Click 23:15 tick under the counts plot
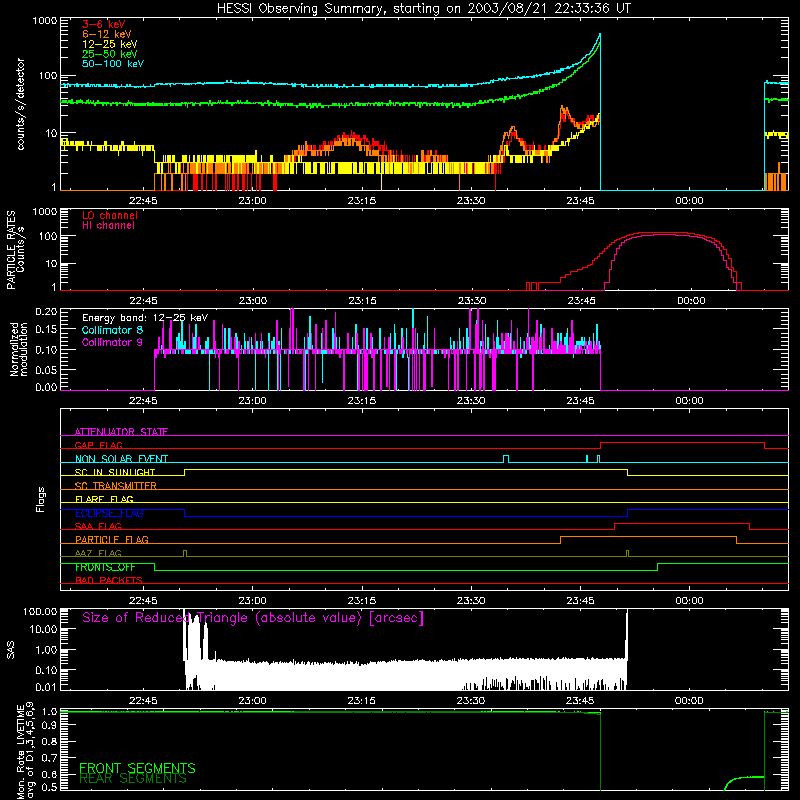 pos(362,201)
